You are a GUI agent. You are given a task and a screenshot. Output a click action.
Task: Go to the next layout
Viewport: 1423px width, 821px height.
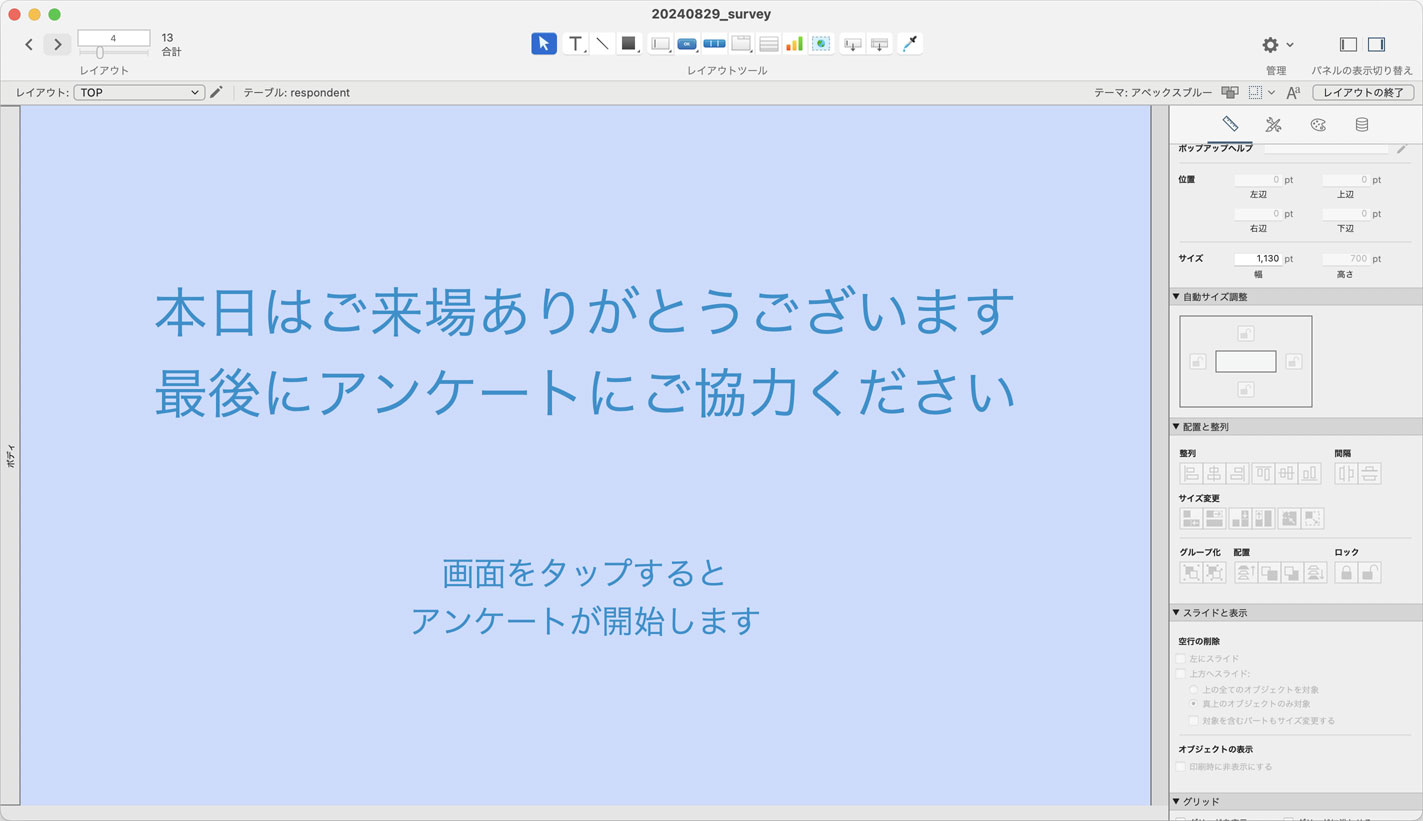(57, 44)
